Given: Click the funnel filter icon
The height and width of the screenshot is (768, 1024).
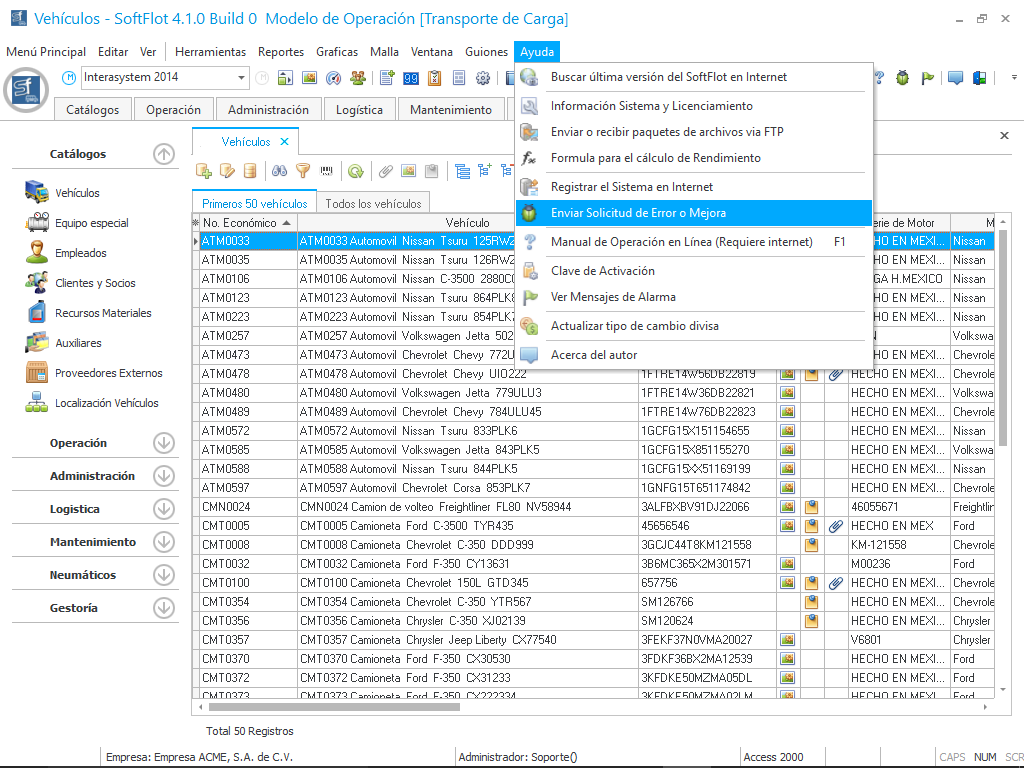Looking at the screenshot, I should [302, 171].
